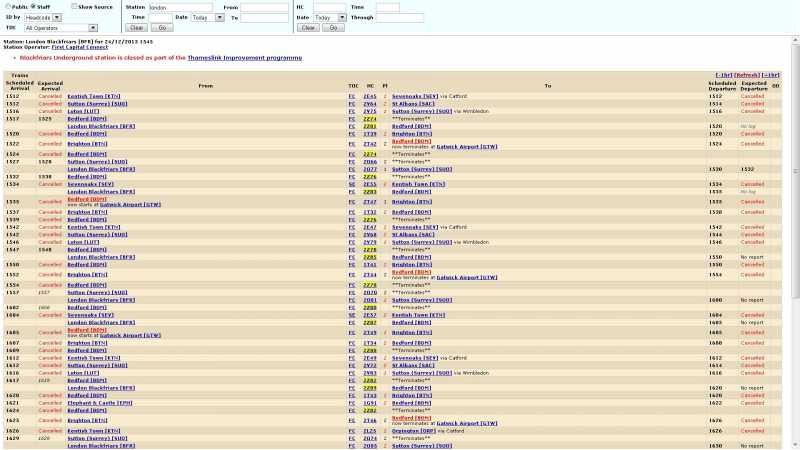Open Sevenoaks [SEV] destination in 2E45 row

pos(415,96)
